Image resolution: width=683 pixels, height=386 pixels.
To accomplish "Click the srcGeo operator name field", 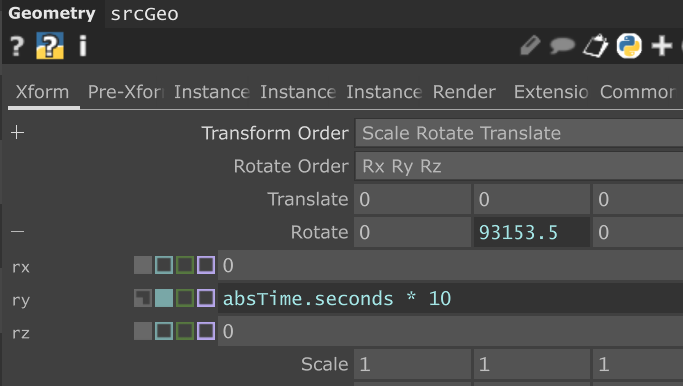I will (145, 14).
